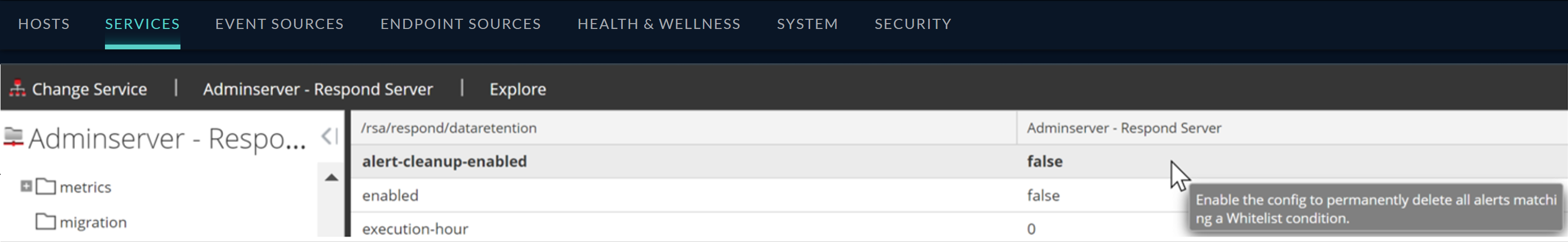1568x242 pixels.
Task: Edit the enabled parameter's false value
Action: (x=1043, y=196)
